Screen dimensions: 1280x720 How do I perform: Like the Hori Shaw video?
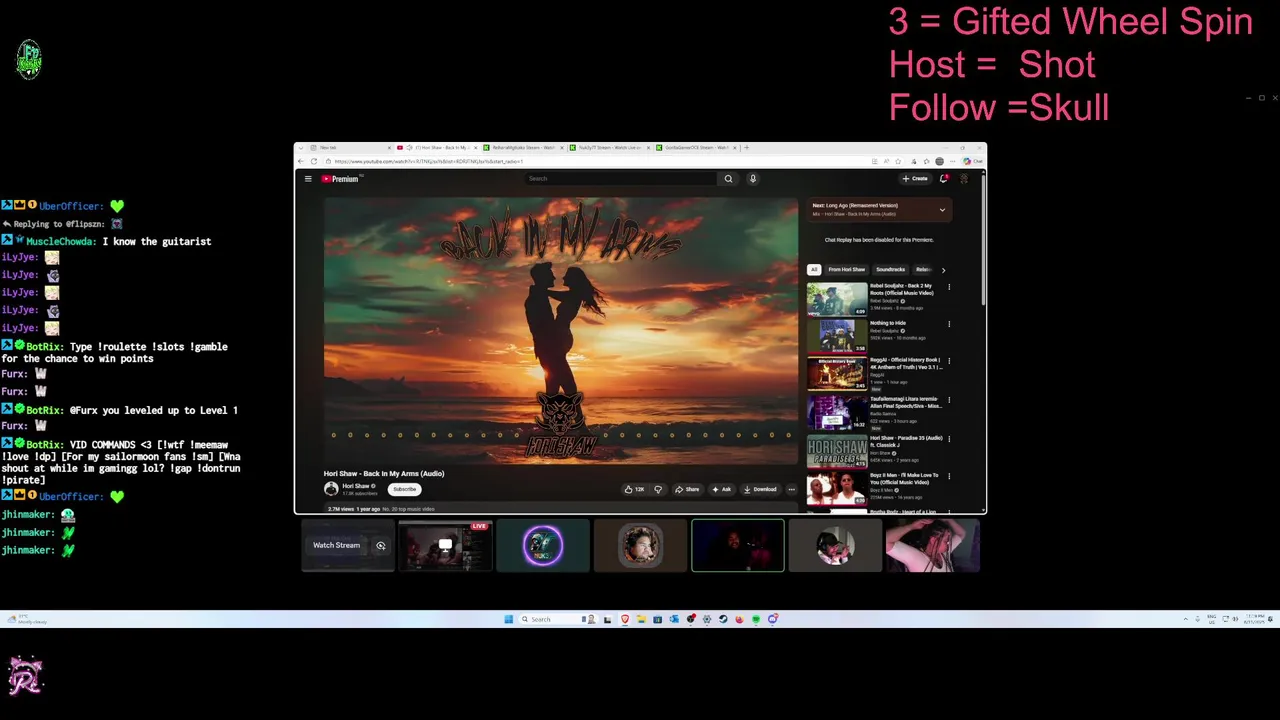[634, 489]
